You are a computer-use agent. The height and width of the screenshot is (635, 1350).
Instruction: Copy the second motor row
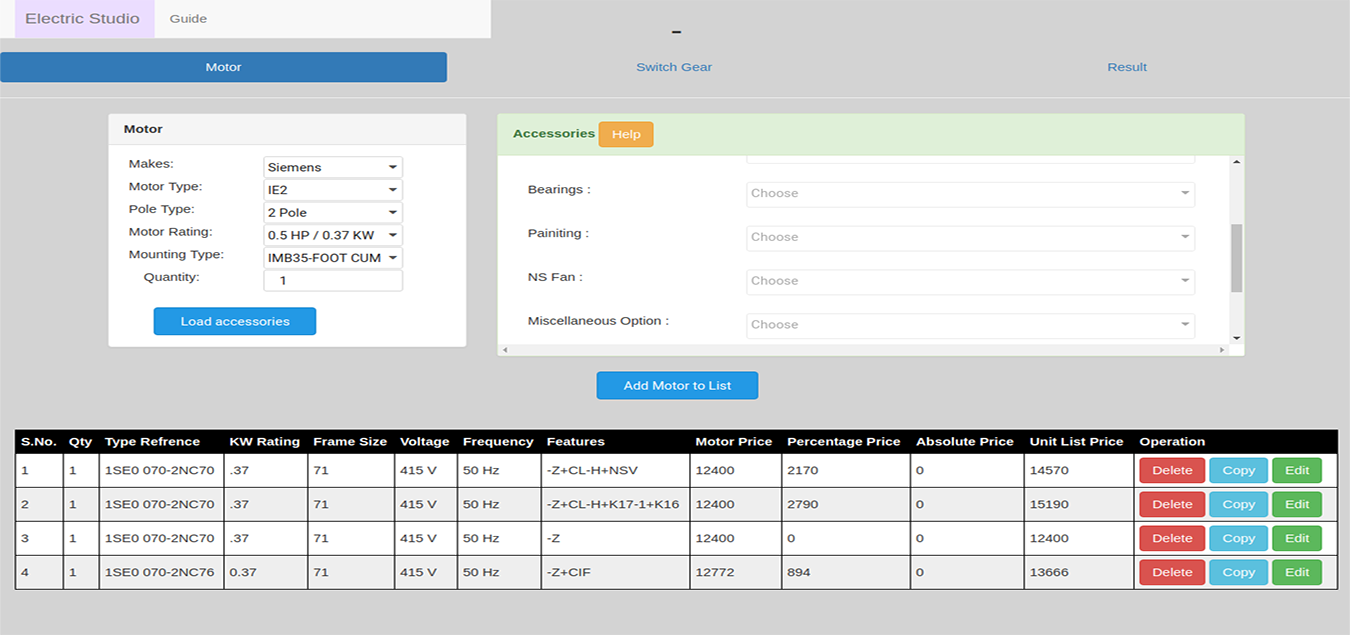(1238, 505)
